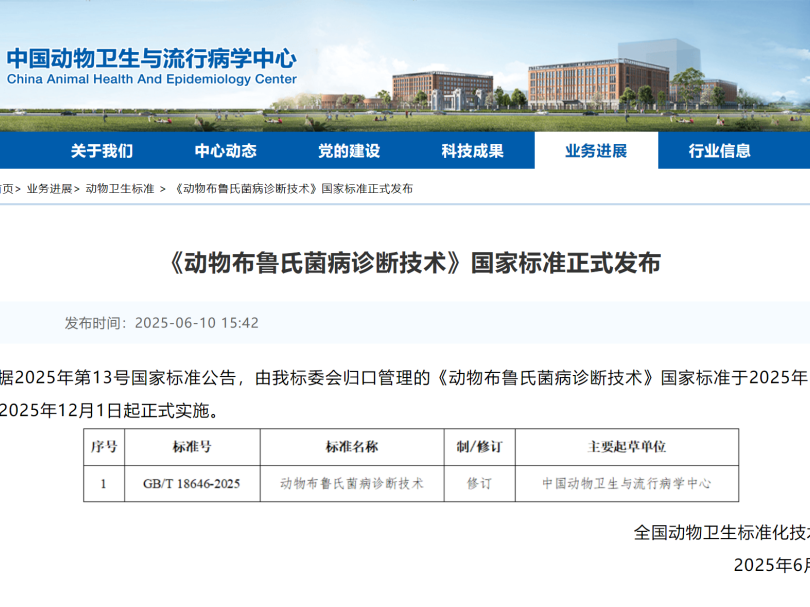Click the English name China Animal Health And Epidemiology Center
The image size is (810, 607).
pos(151,79)
